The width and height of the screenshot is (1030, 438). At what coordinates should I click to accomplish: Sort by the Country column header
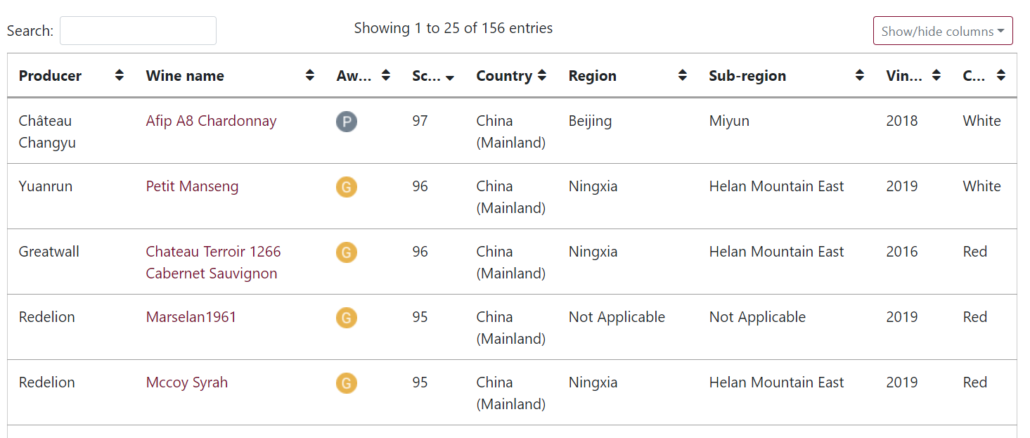pyautogui.click(x=510, y=76)
